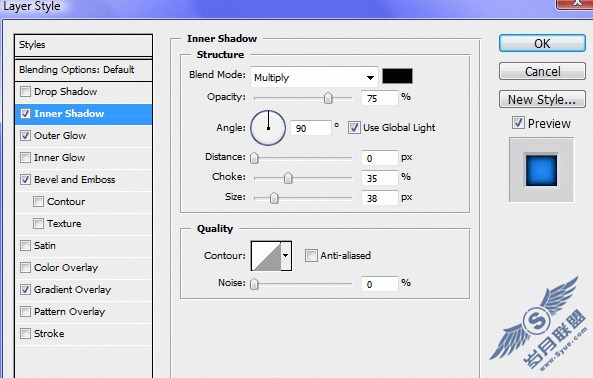Select the Inner Glow style row
Viewport: 593px width, 378px height.
click(x=84, y=158)
